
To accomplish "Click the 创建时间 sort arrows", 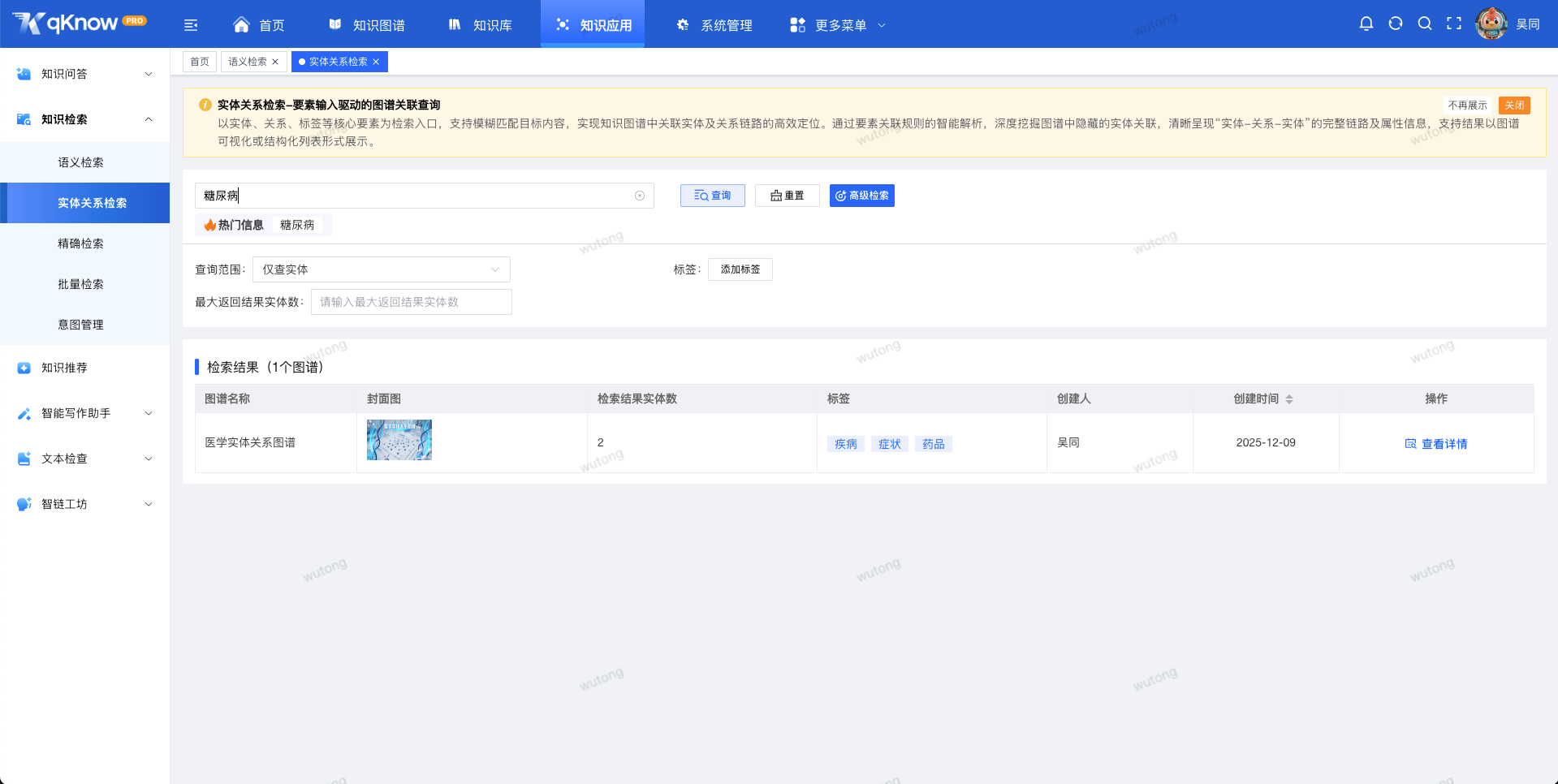I will [1291, 398].
